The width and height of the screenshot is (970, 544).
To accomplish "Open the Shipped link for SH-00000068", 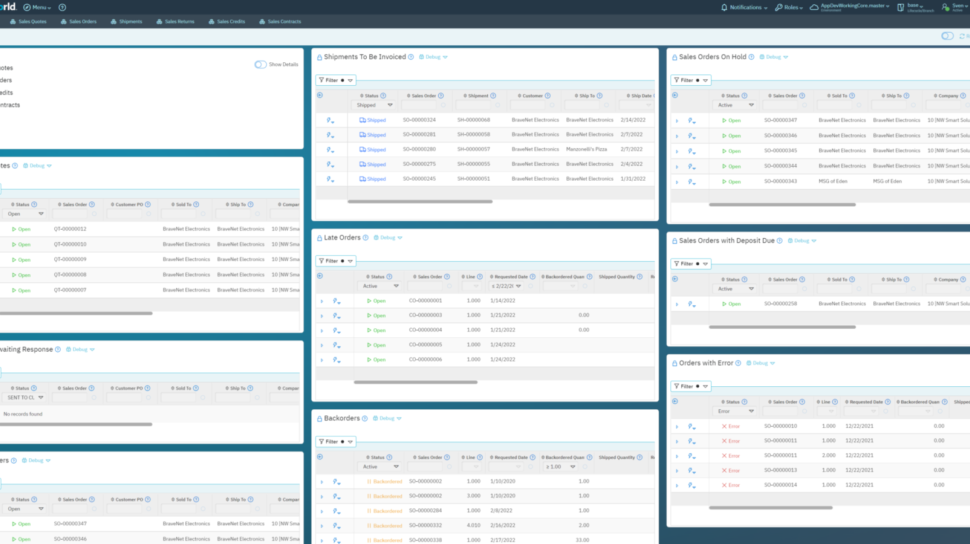I will click(x=372, y=120).
